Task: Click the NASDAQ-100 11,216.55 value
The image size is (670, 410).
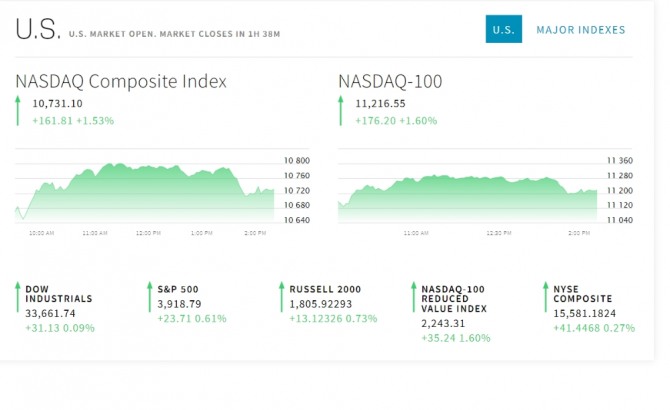Action: pos(380,103)
